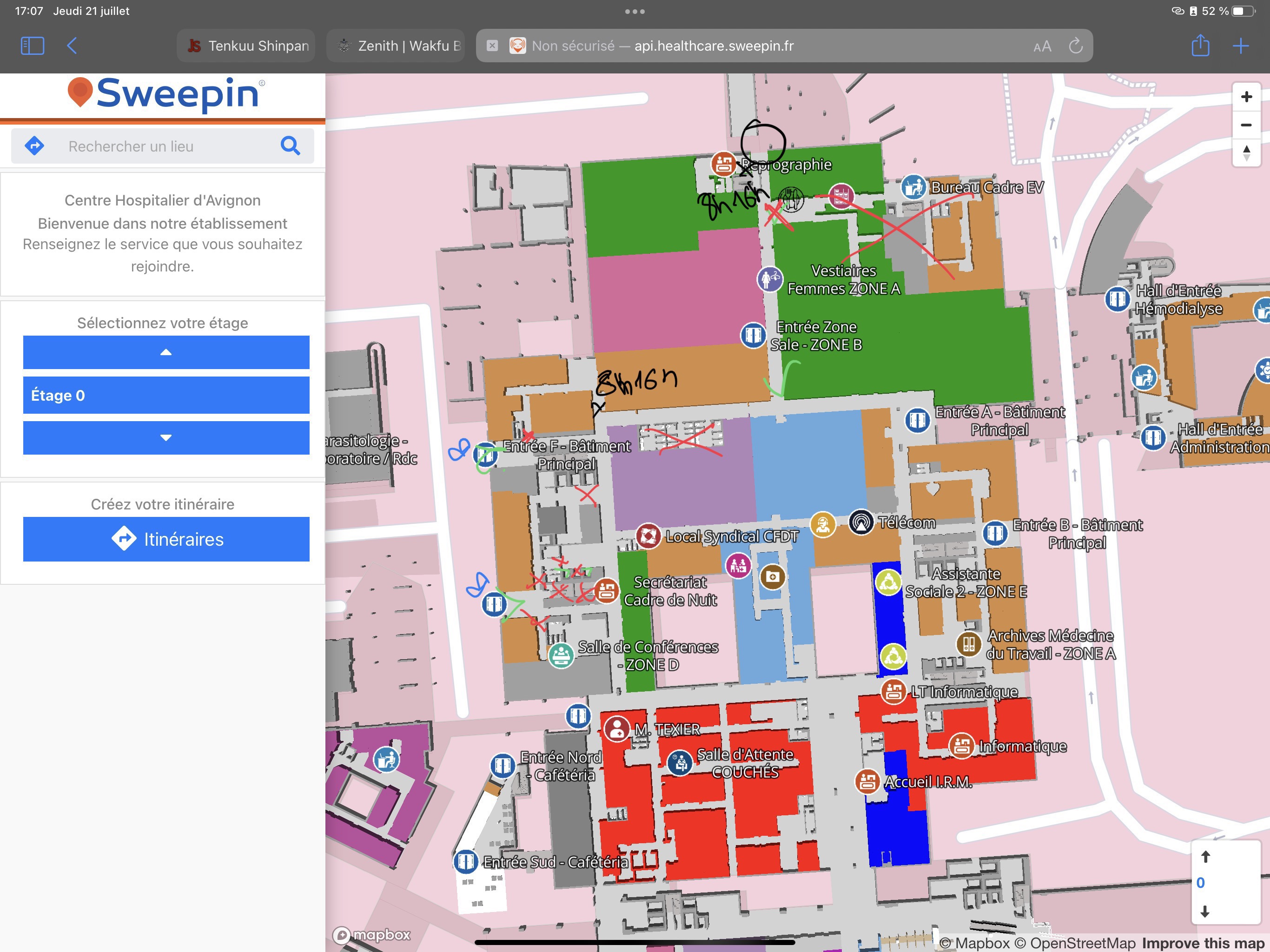Screen dimensions: 1270x952
Task: Tap the Accueil I.R.M. marker icon
Action: click(x=867, y=781)
